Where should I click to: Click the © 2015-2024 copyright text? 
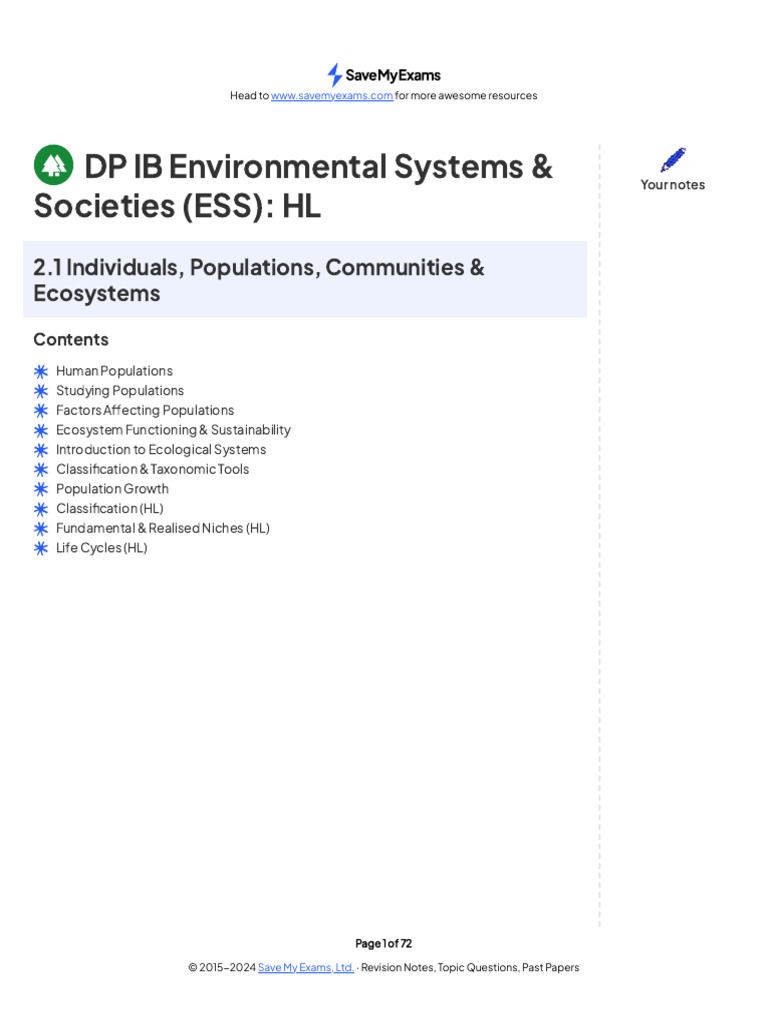(222, 967)
